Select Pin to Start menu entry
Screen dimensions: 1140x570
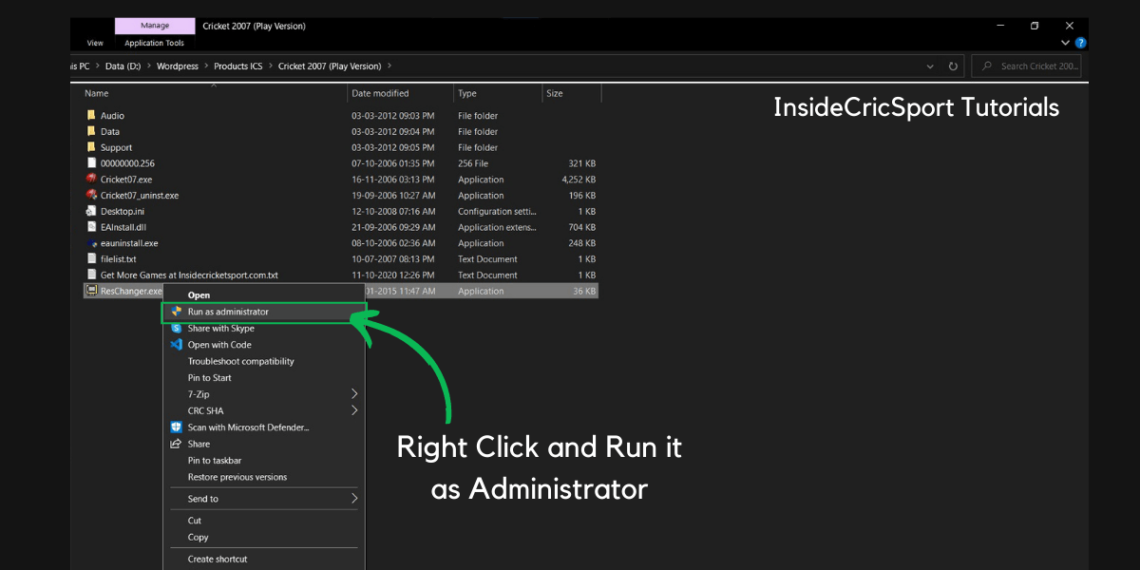209,378
